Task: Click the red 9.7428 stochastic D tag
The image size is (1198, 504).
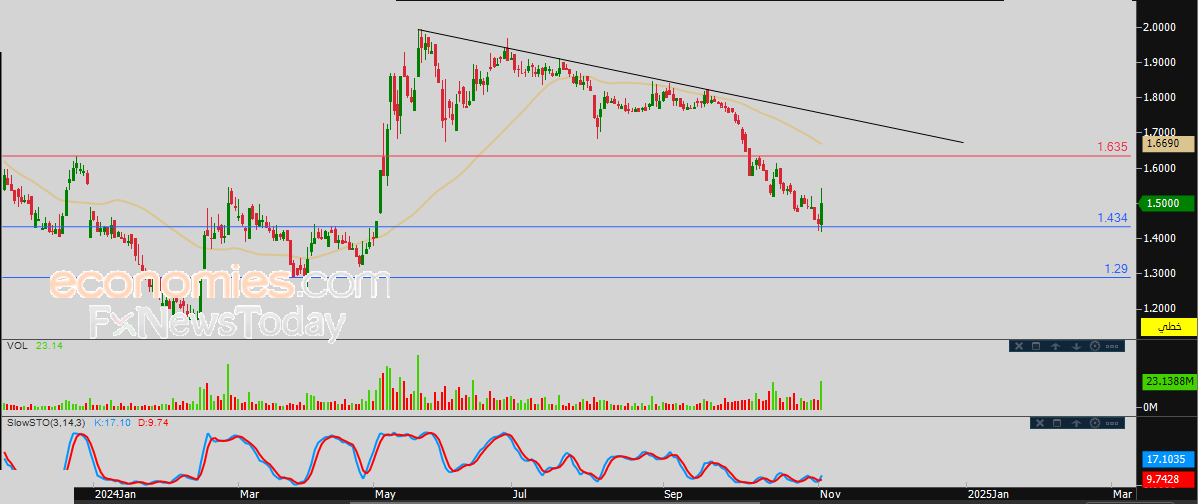Action: pyautogui.click(x=1168, y=479)
